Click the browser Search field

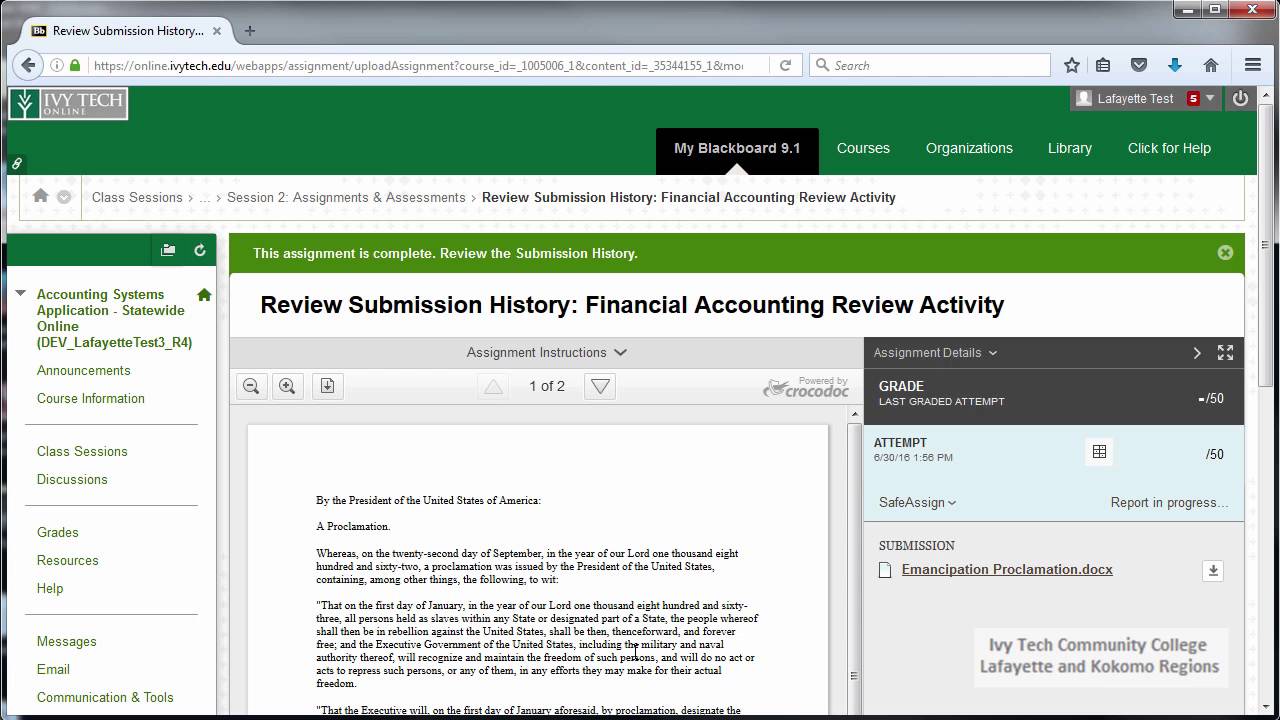[930, 65]
